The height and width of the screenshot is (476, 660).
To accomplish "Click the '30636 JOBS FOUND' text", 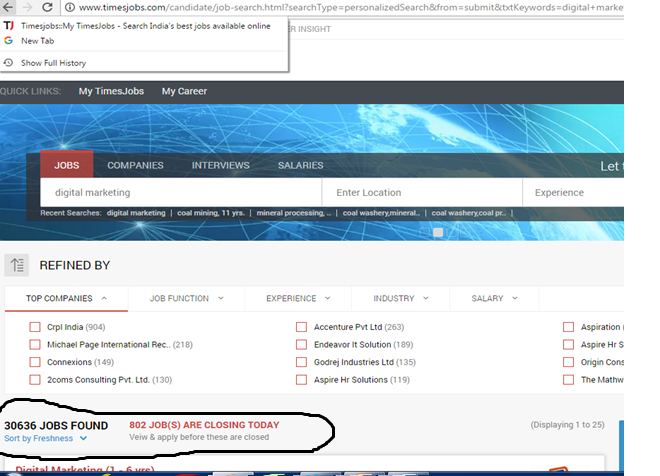I will pos(56,425).
